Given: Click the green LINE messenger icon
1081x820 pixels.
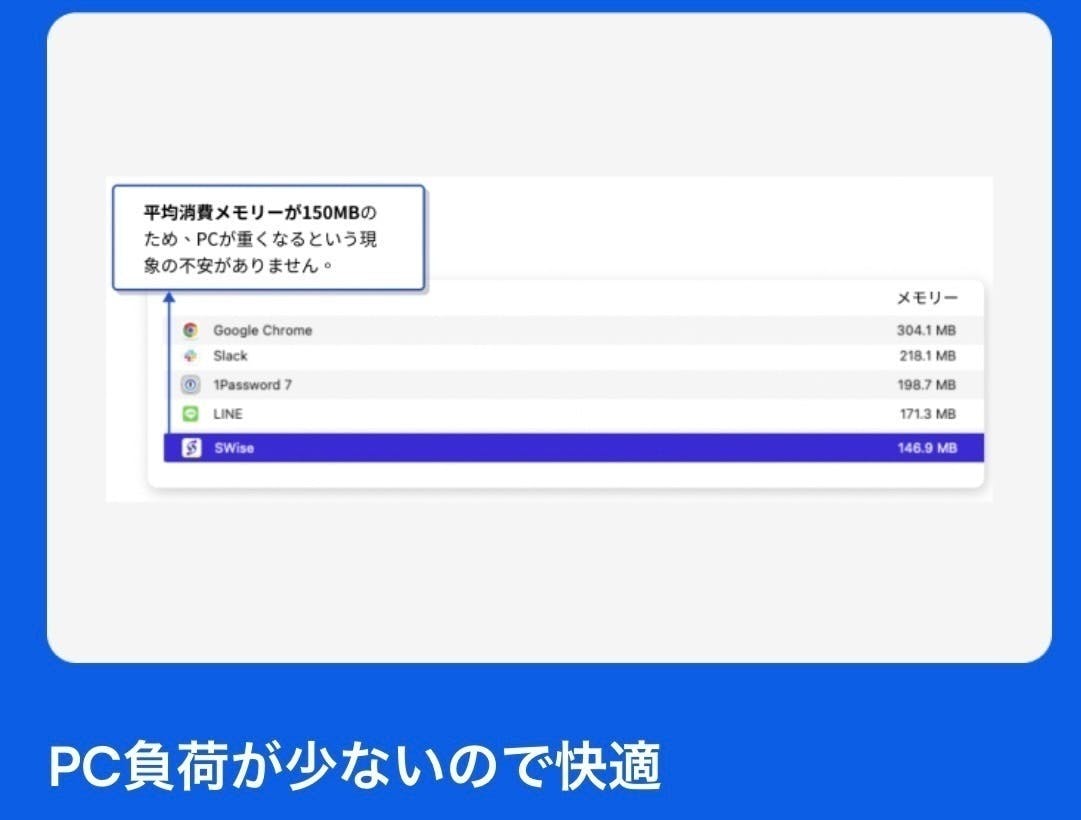Looking at the screenshot, I should [x=188, y=413].
